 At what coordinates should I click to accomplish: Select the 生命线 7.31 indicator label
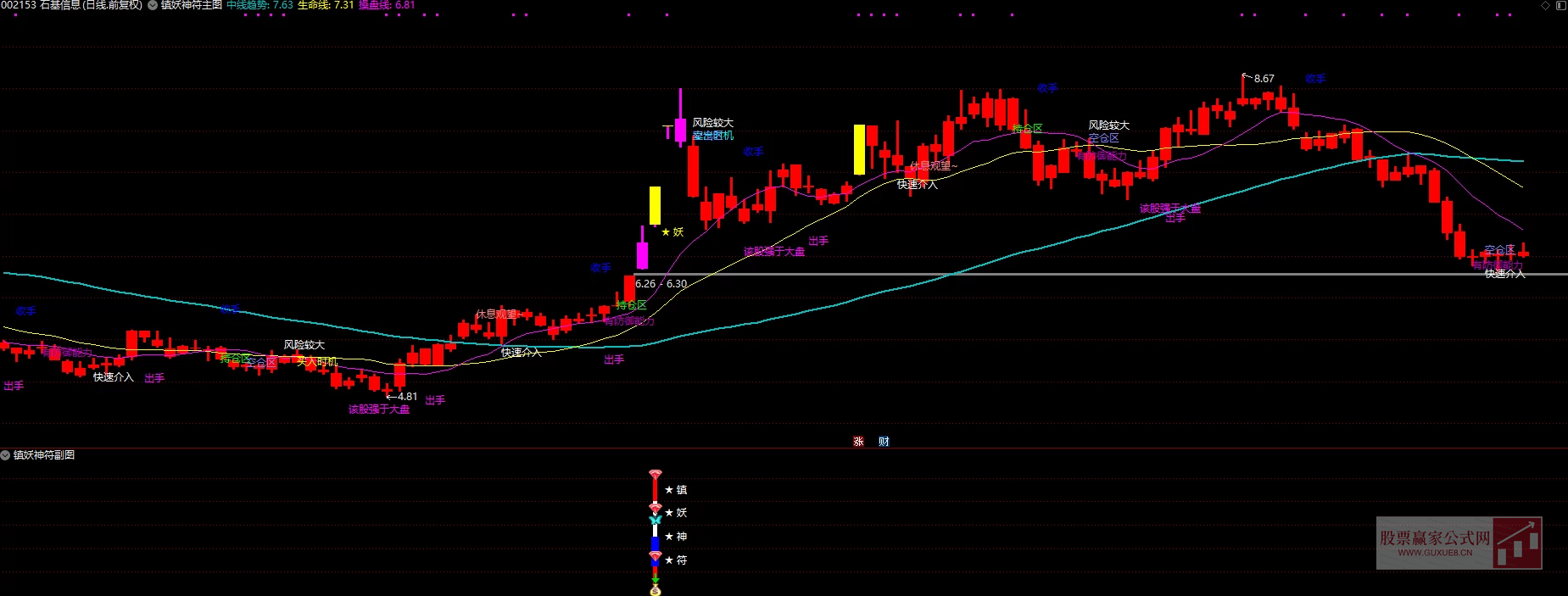326,5
